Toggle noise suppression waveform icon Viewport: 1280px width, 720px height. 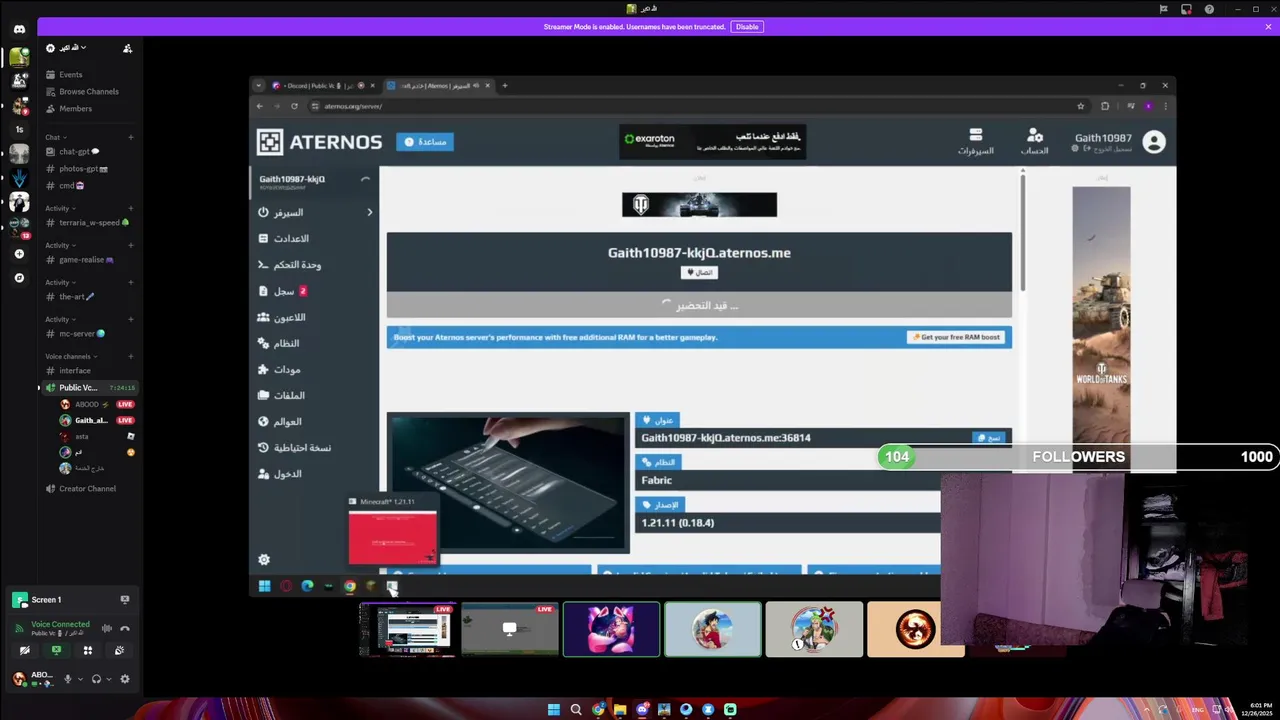tap(107, 628)
